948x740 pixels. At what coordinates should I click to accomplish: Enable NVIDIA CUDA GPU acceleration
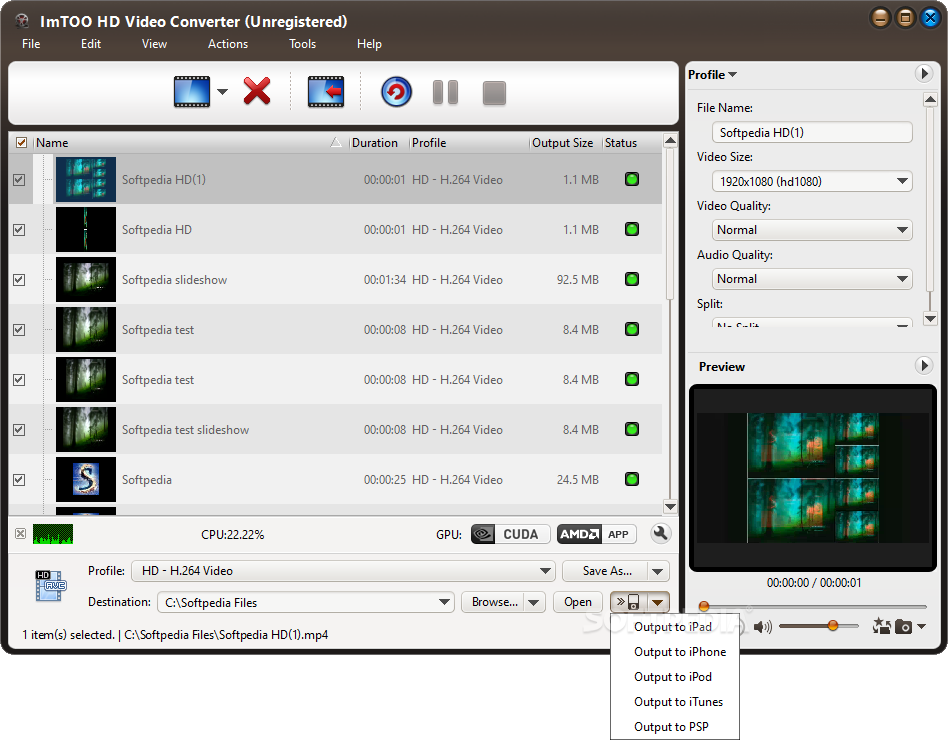pyautogui.click(x=510, y=534)
